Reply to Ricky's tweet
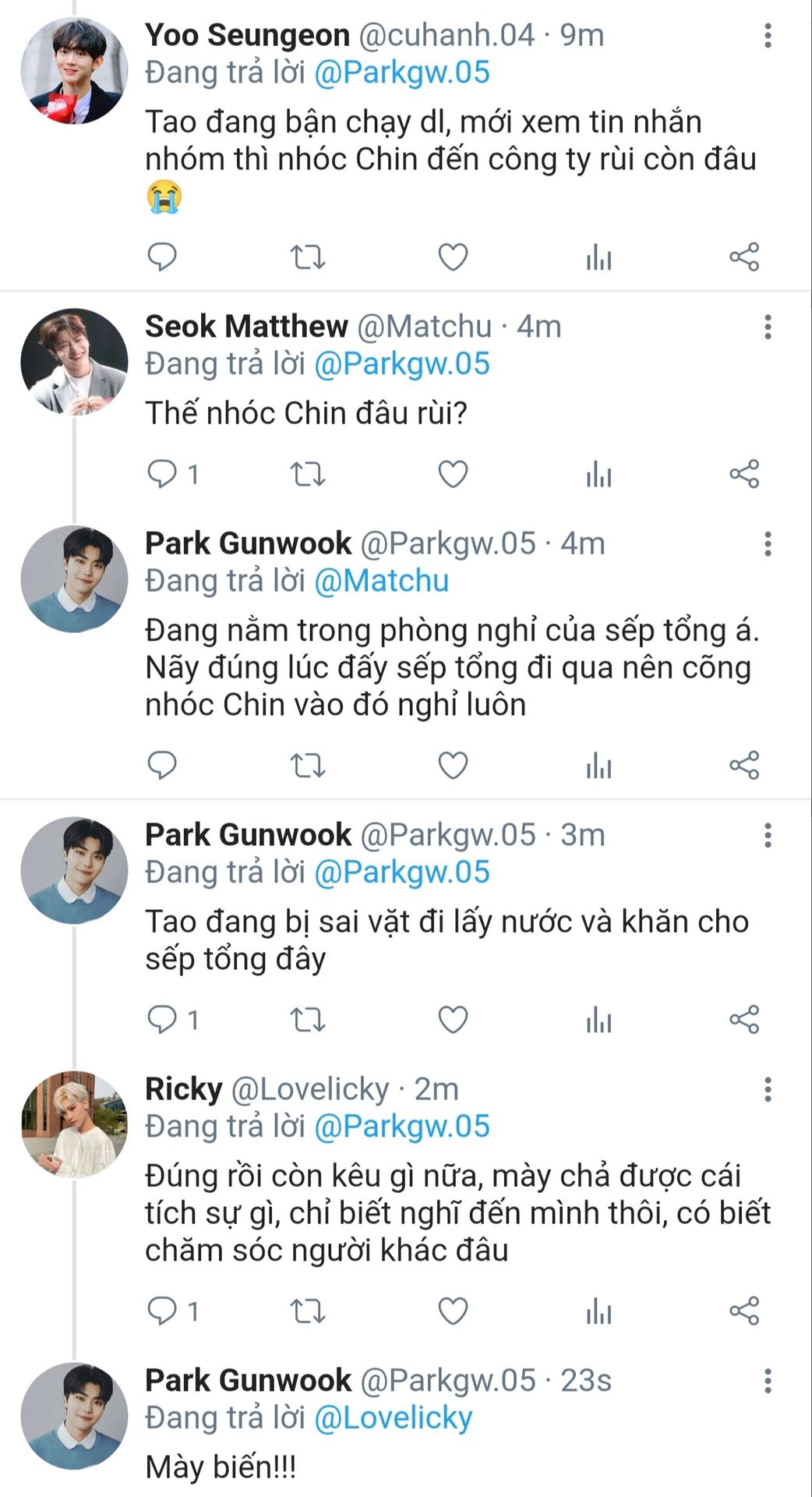Screen dimensions: 812x1497 (x=162, y=1311)
